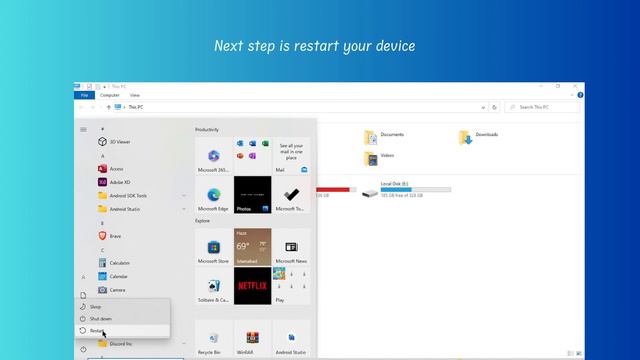This screenshot has height=360, width=640.
Task: Click This PC in the address bar
Action: [136, 107]
